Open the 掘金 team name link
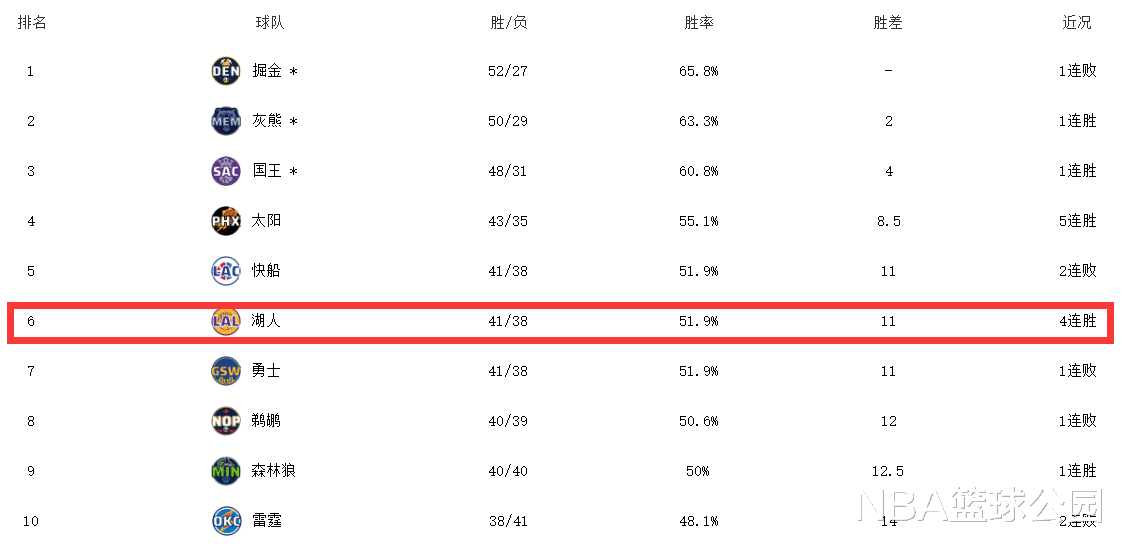 (x=267, y=71)
